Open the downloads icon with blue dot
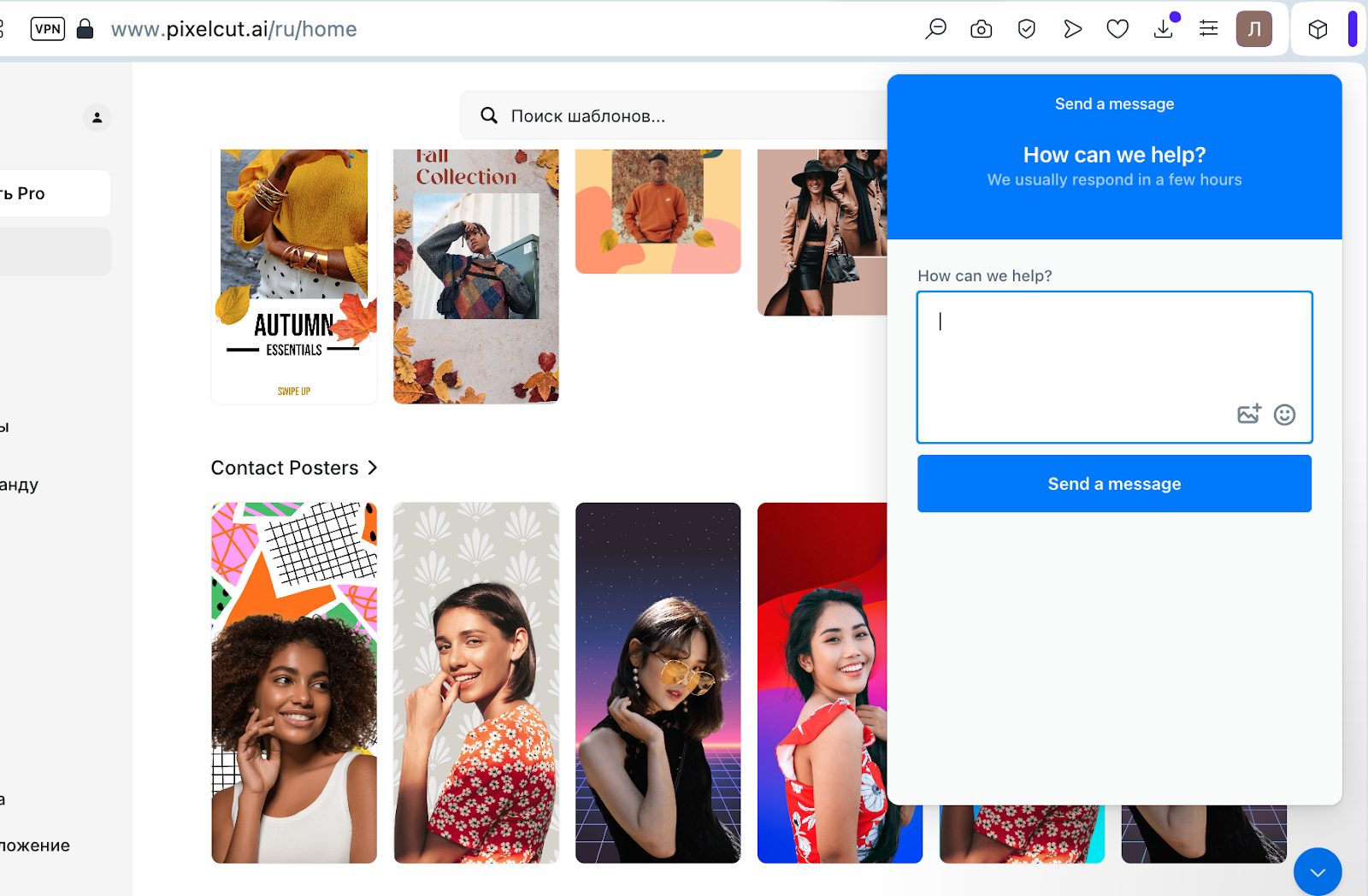This screenshot has width=1368, height=896. click(x=1164, y=29)
